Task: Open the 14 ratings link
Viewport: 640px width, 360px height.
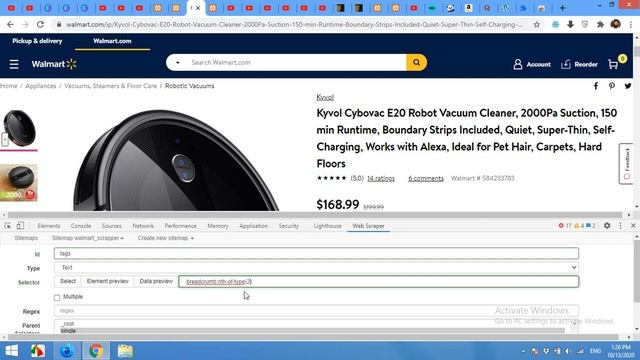Action: 381,178
